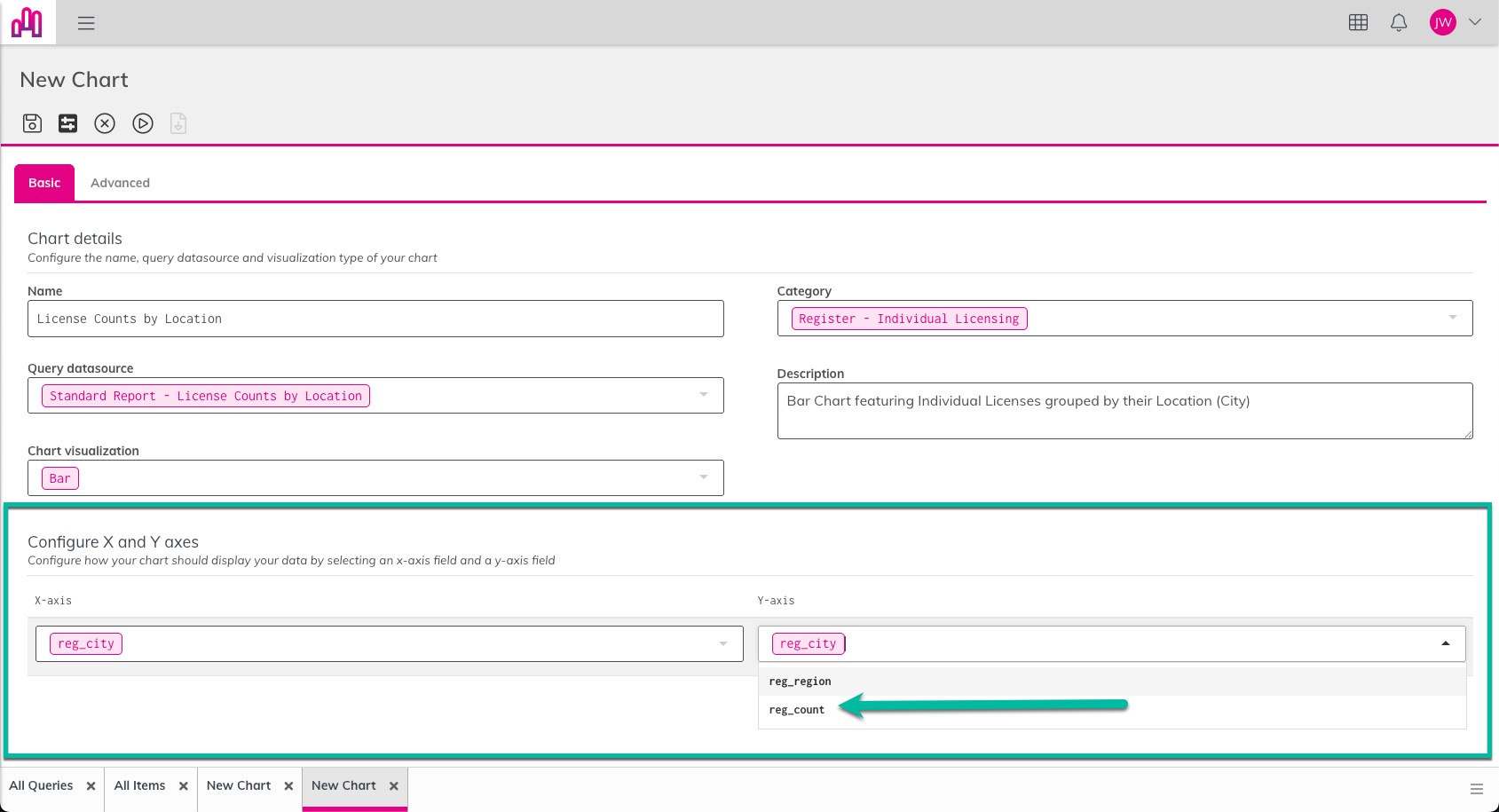
Task: Edit the Description text area
Action: 1124,411
